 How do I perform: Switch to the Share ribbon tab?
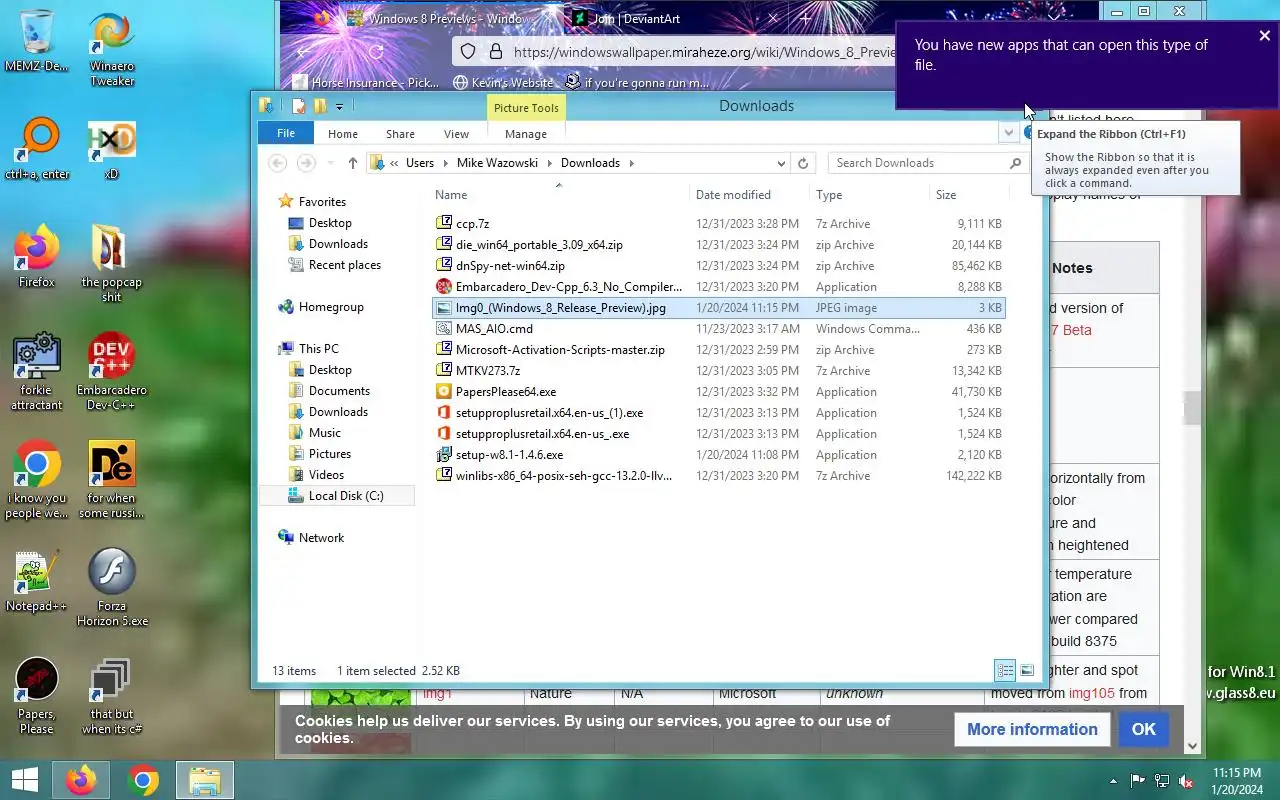400,134
